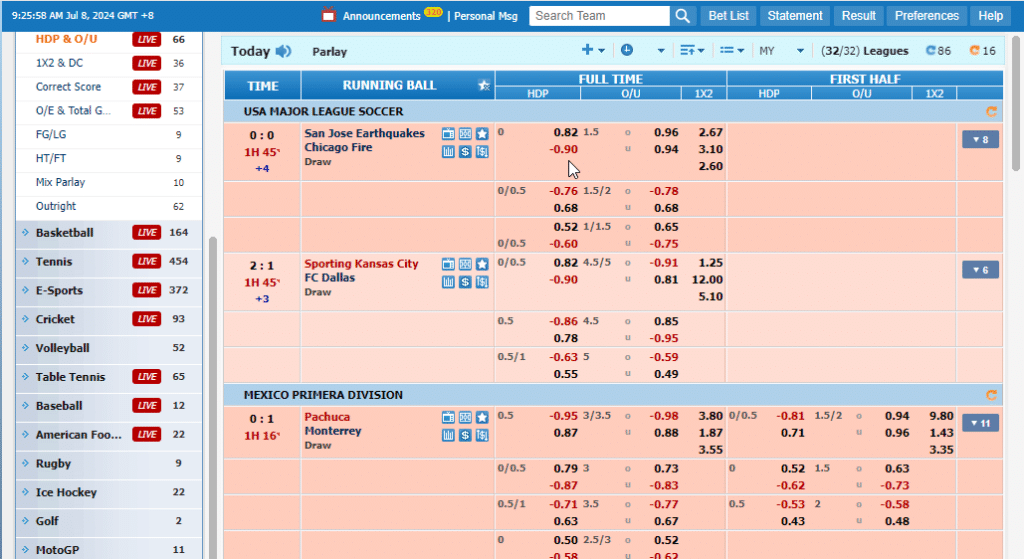Image resolution: width=1024 pixels, height=559 pixels.
Task: Open live TV icon for San Jose Earthquakes
Action: click(448, 134)
